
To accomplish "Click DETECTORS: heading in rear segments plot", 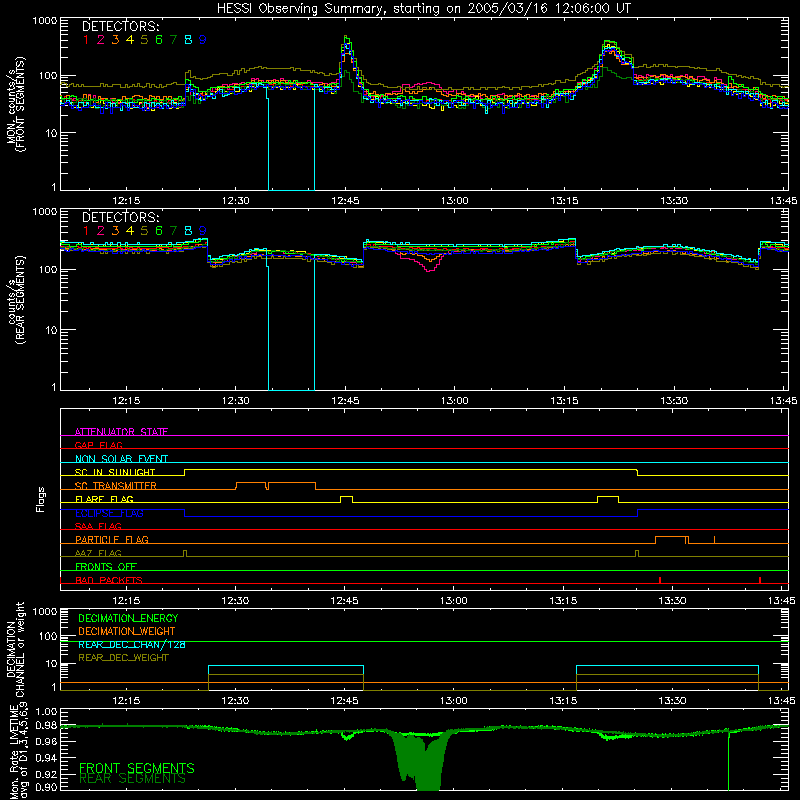I will point(121,217).
